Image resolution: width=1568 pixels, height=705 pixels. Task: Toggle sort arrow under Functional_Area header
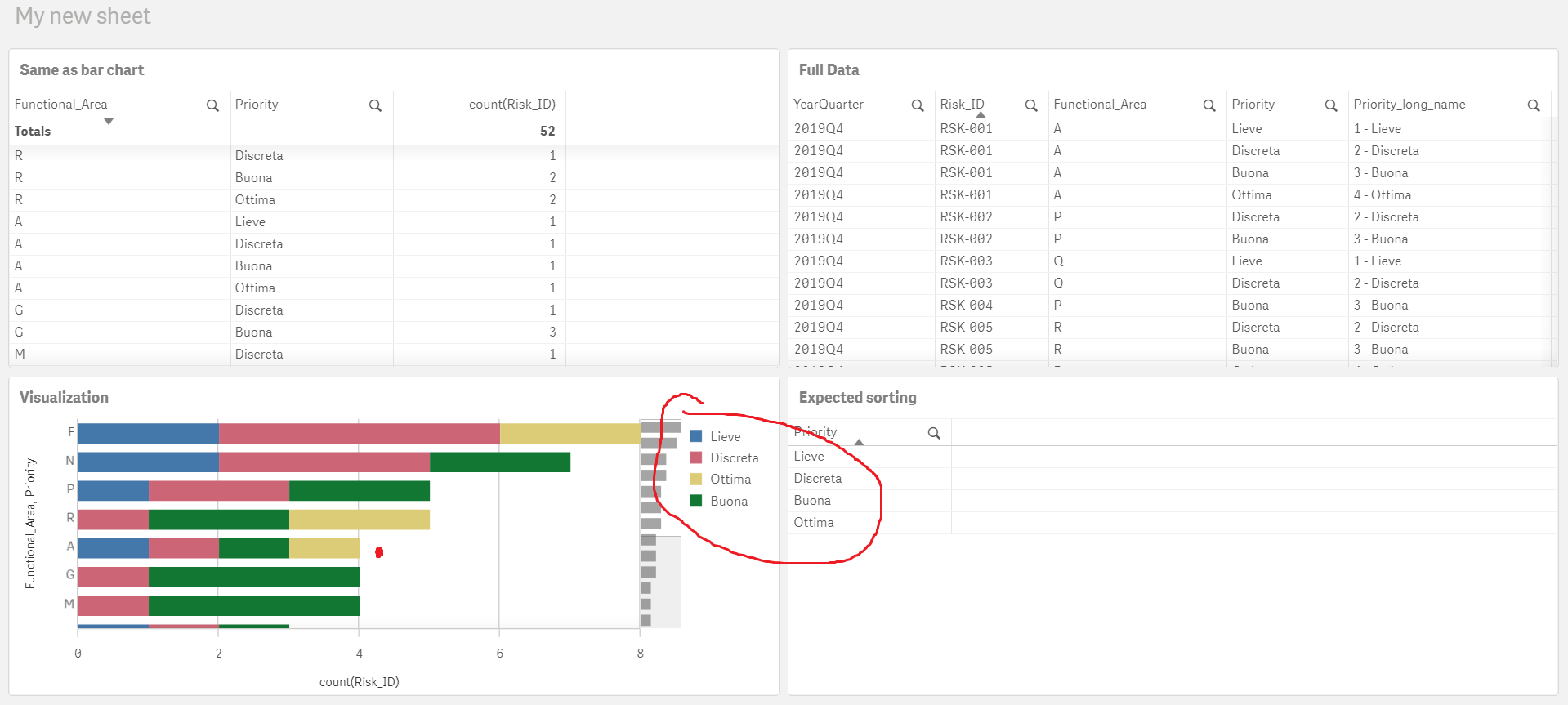109,121
